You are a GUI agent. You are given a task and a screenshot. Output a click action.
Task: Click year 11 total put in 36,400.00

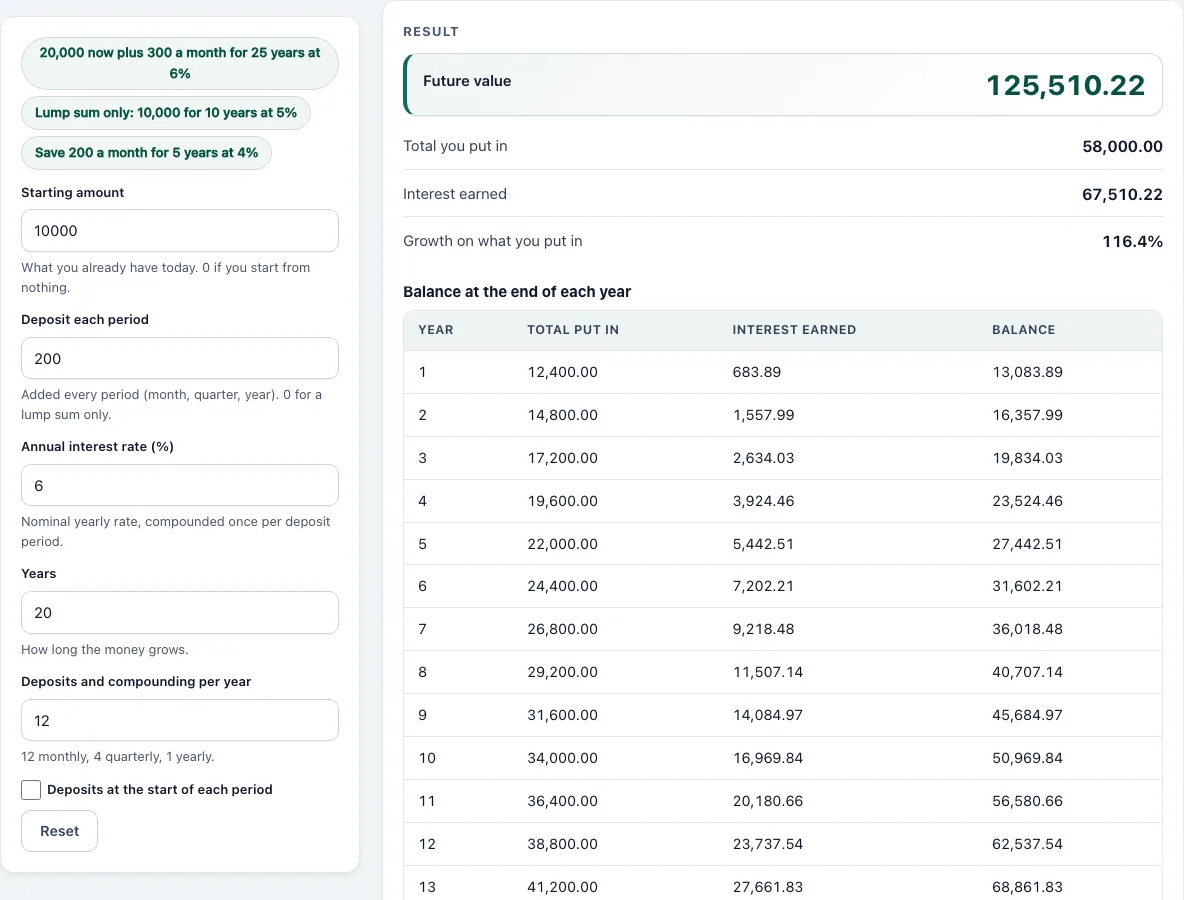(563, 802)
